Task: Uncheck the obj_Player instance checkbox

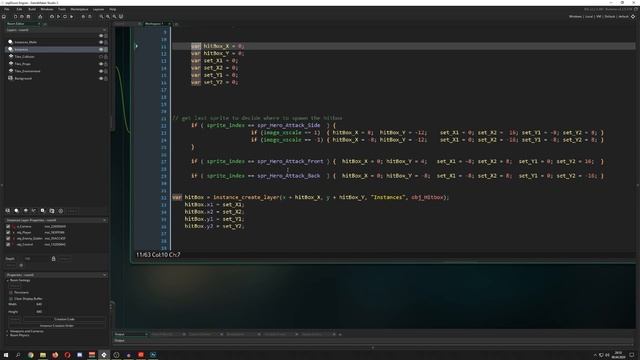Action: [x=8, y=232]
